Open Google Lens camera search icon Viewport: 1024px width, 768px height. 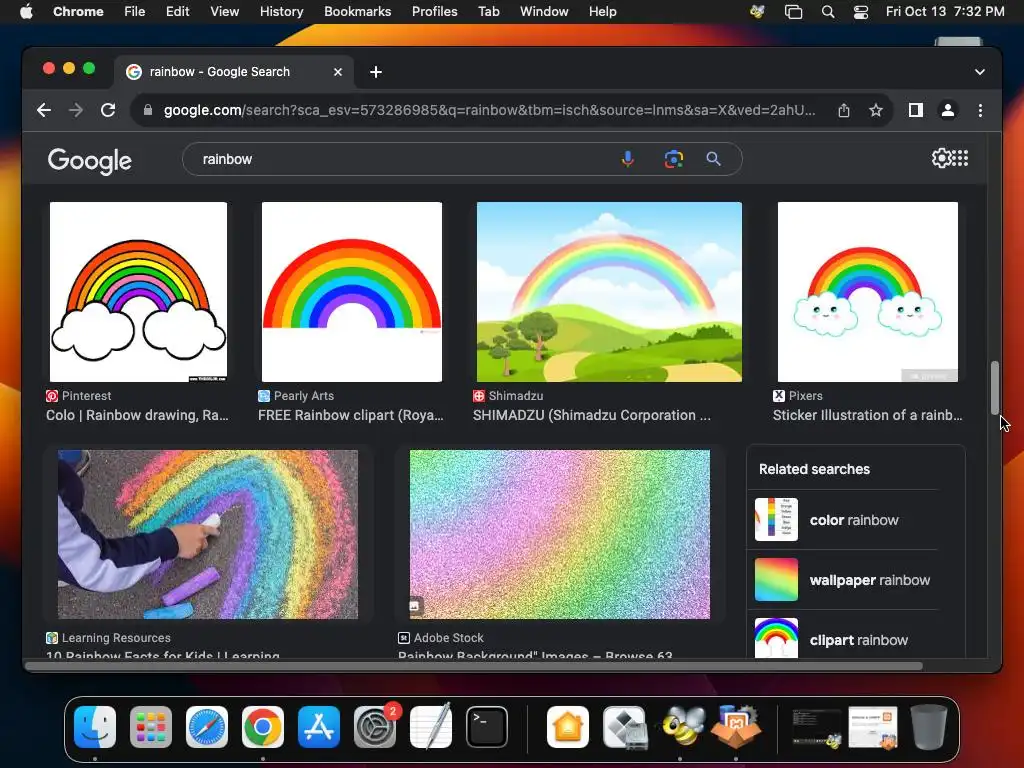tap(673, 159)
